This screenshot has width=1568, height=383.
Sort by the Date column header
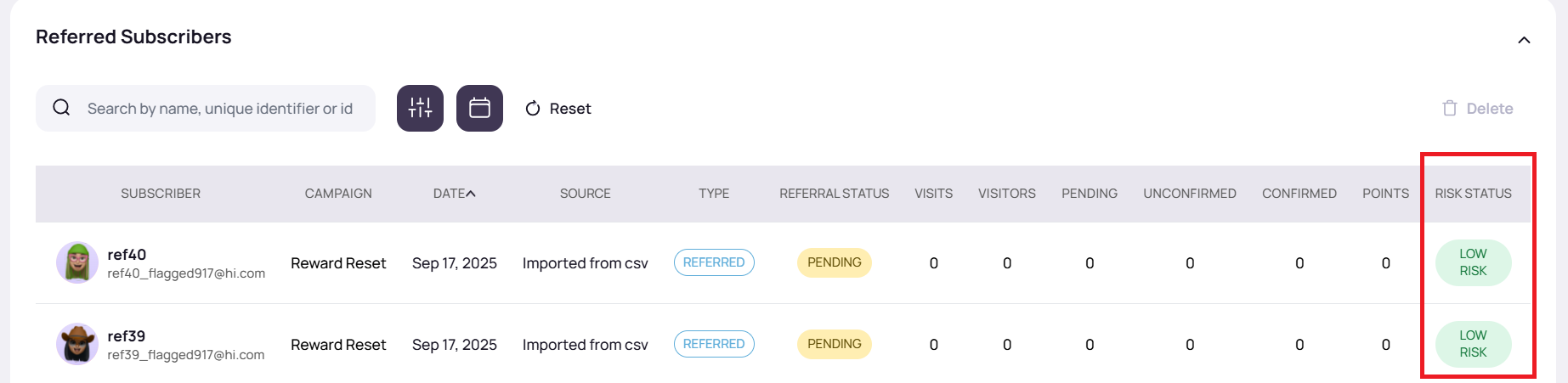(x=454, y=194)
